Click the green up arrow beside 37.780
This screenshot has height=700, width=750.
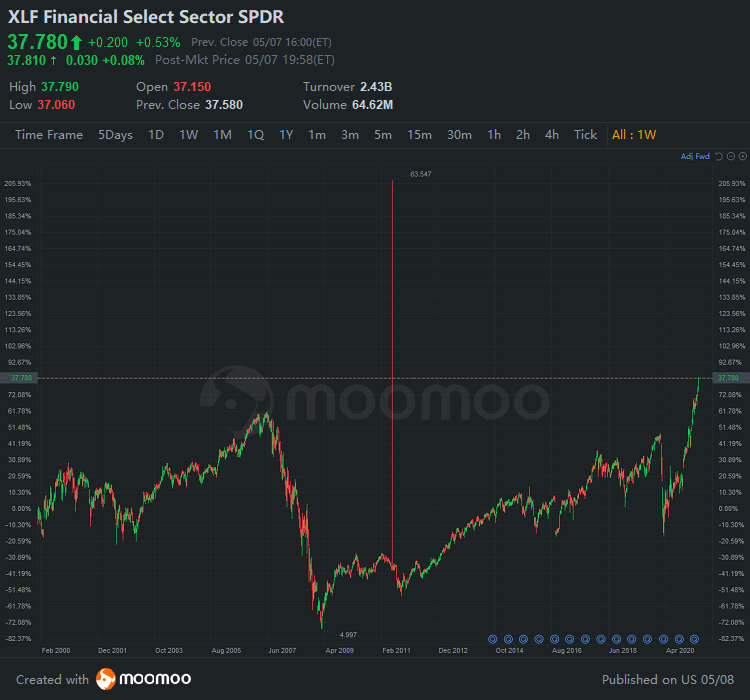pos(76,43)
